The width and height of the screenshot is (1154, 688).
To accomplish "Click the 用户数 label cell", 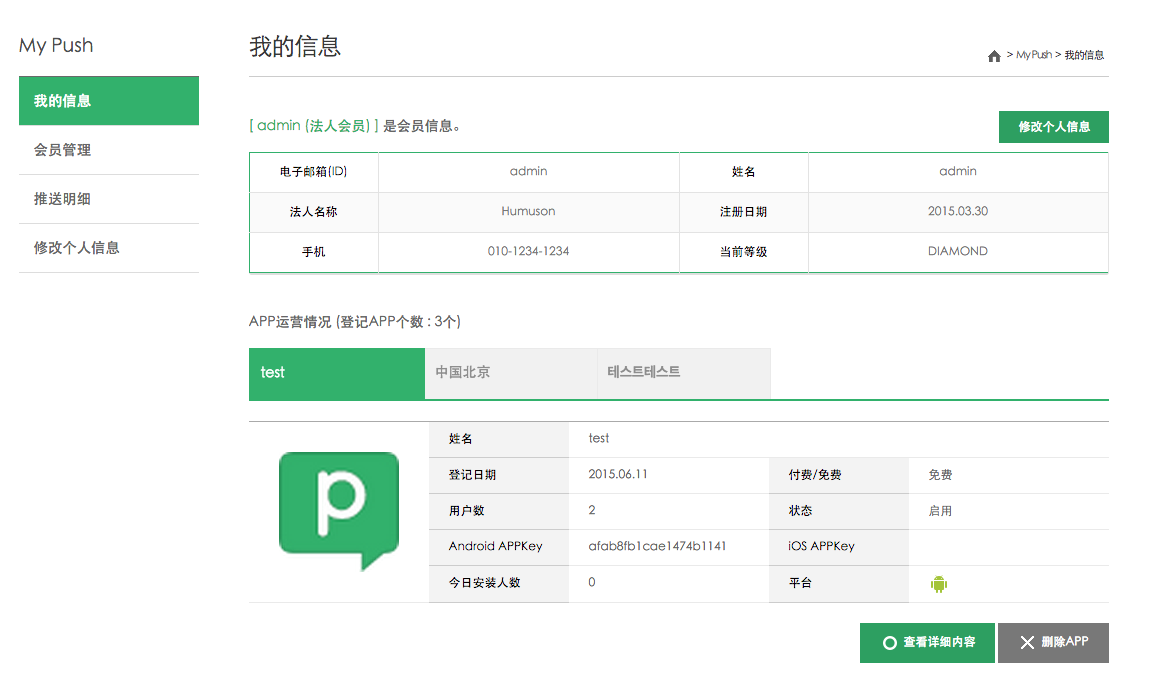I will coord(499,511).
